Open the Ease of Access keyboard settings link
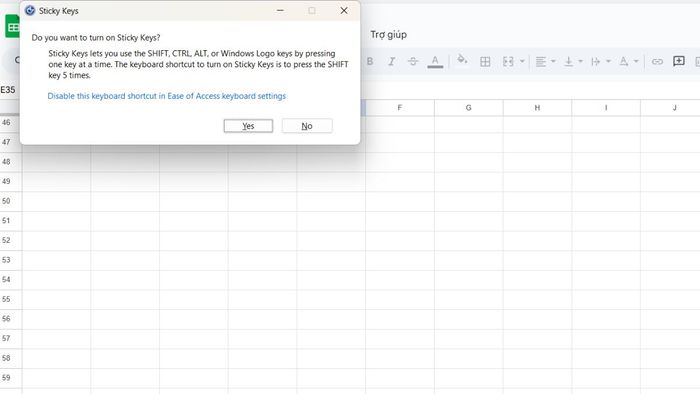700x394 pixels. click(x=167, y=96)
